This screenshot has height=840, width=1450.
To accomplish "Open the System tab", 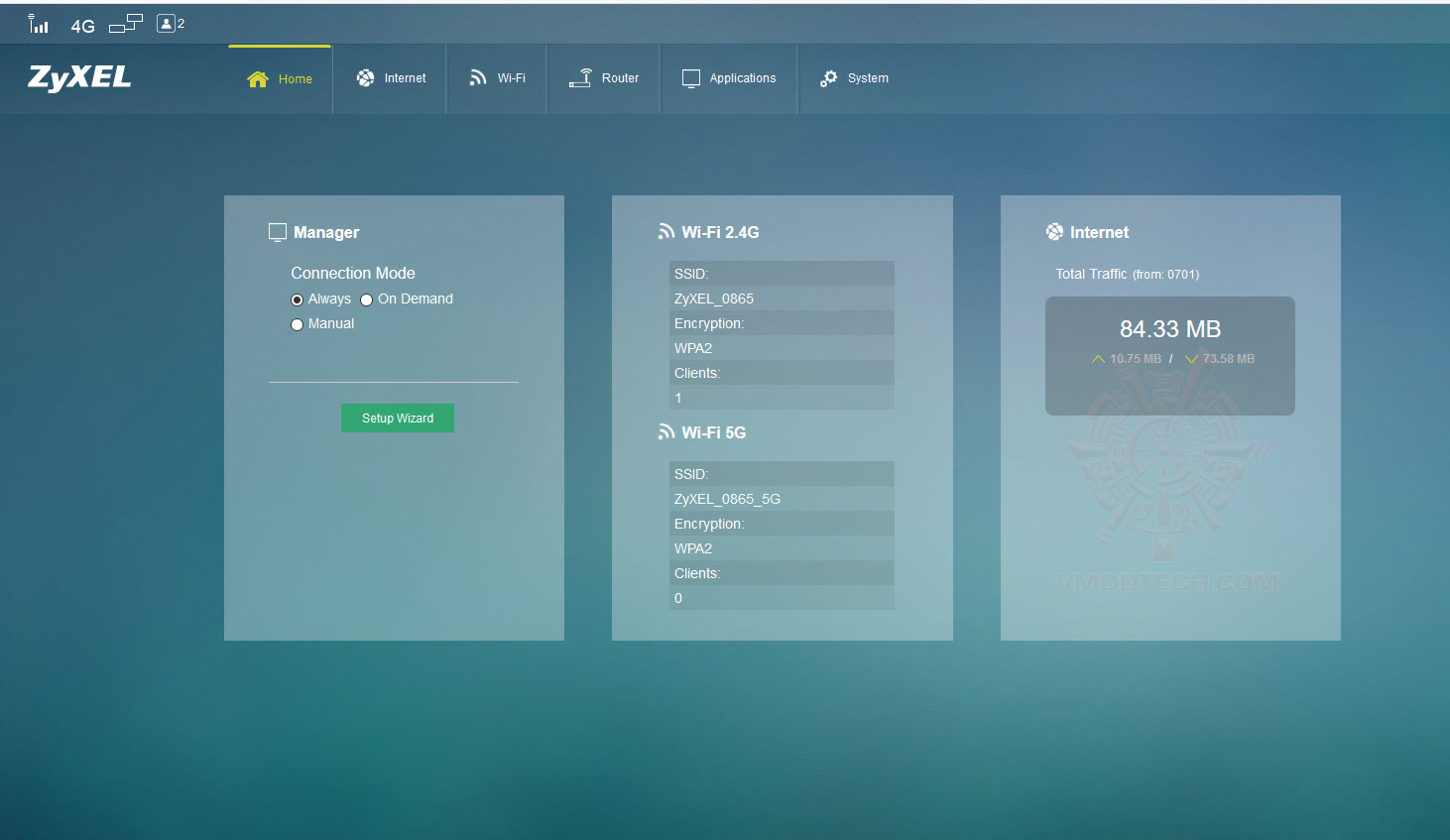I will coord(855,78).
